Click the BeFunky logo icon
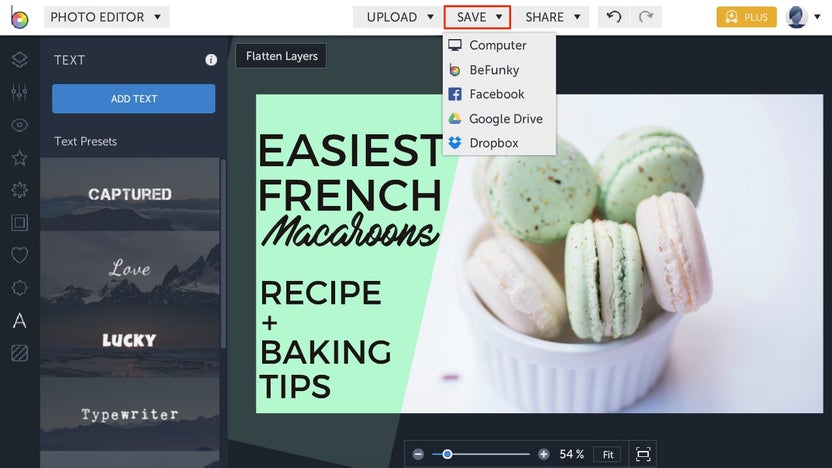This screenshot has width=832, height=468. coord(20,17)
